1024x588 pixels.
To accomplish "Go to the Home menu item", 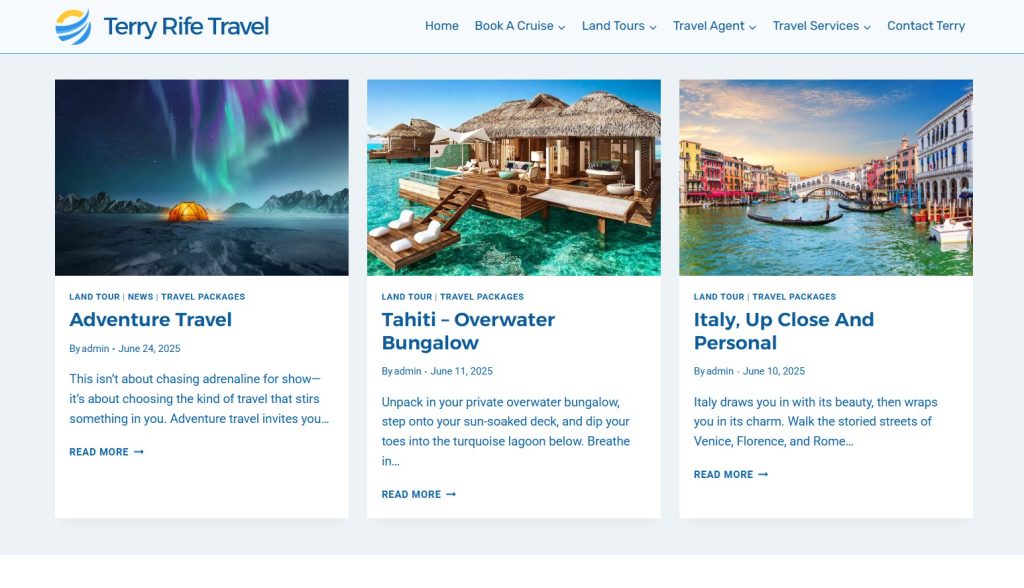I will [441, 26].
